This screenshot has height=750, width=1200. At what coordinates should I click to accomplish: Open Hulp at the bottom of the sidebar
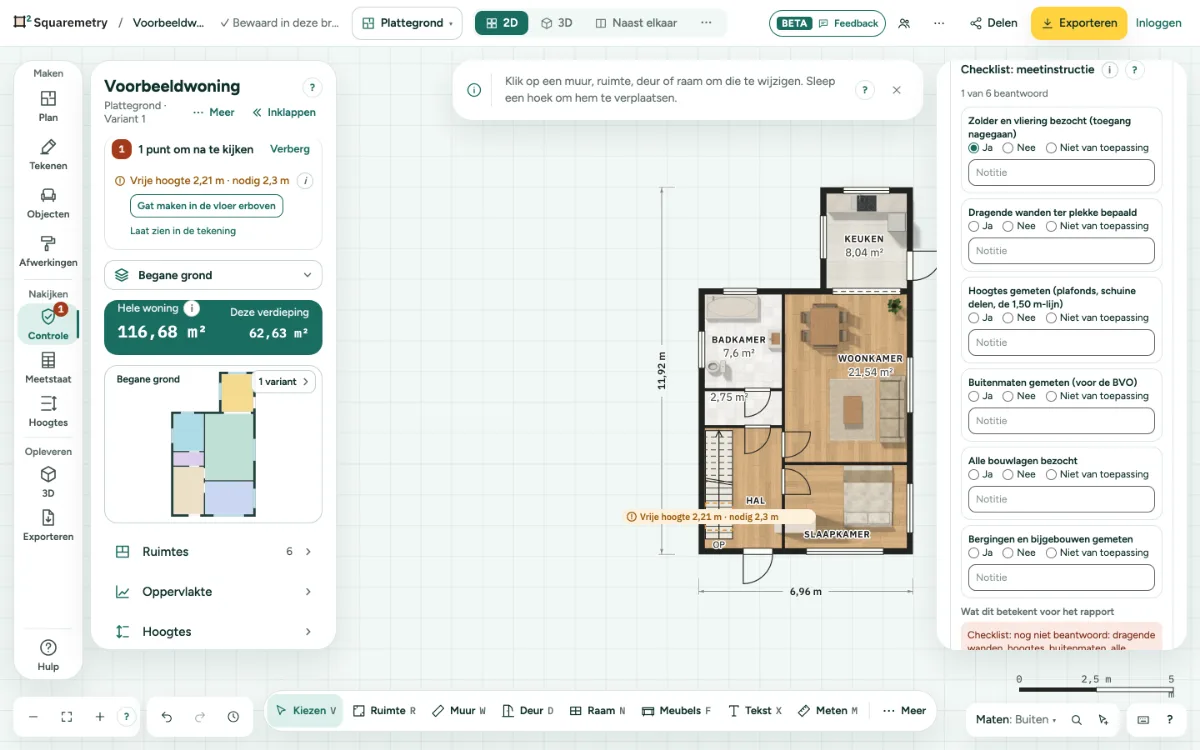coord(48,655)
